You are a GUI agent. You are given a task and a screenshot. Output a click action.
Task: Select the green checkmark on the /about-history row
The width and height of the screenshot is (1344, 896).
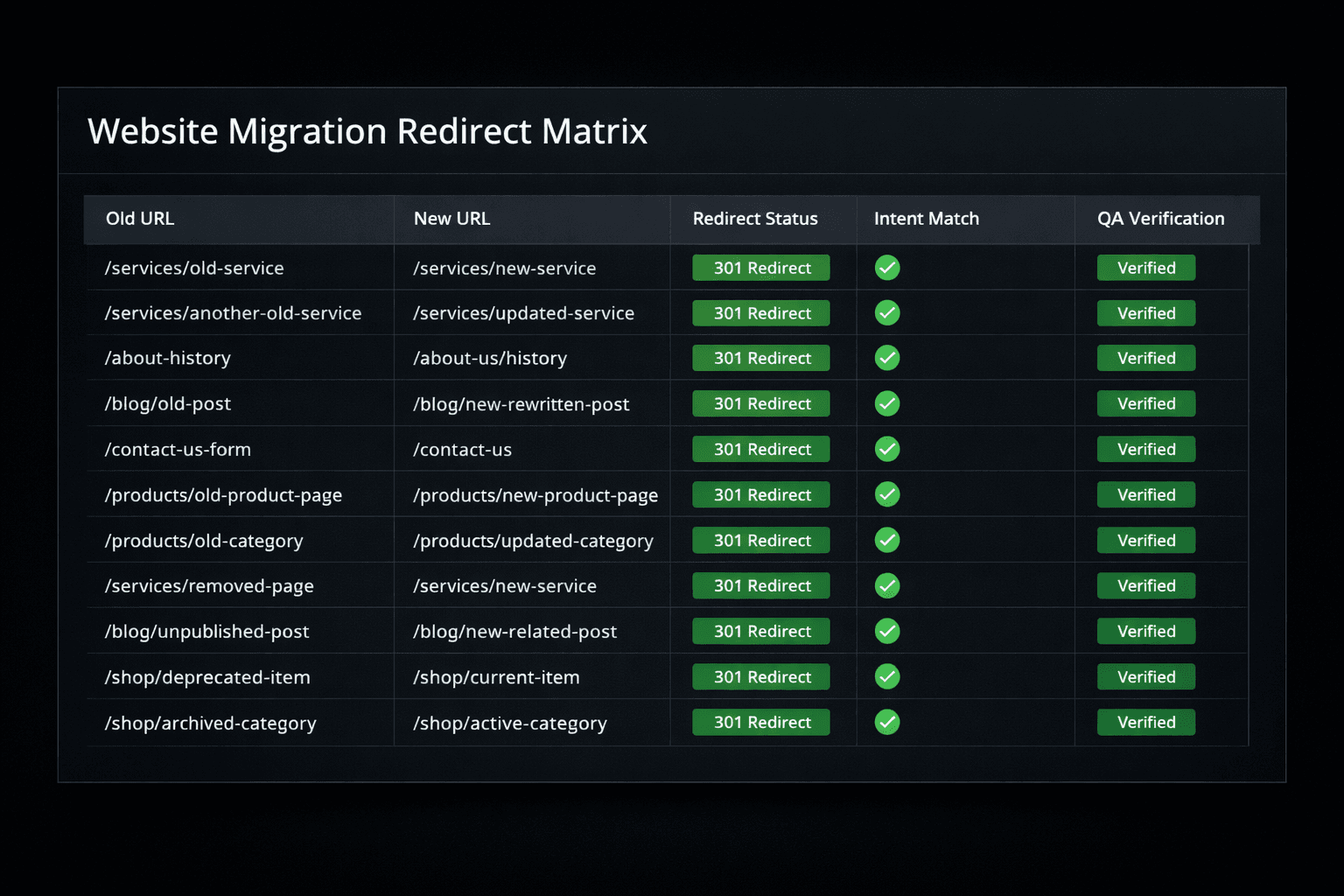coord(886,358)
